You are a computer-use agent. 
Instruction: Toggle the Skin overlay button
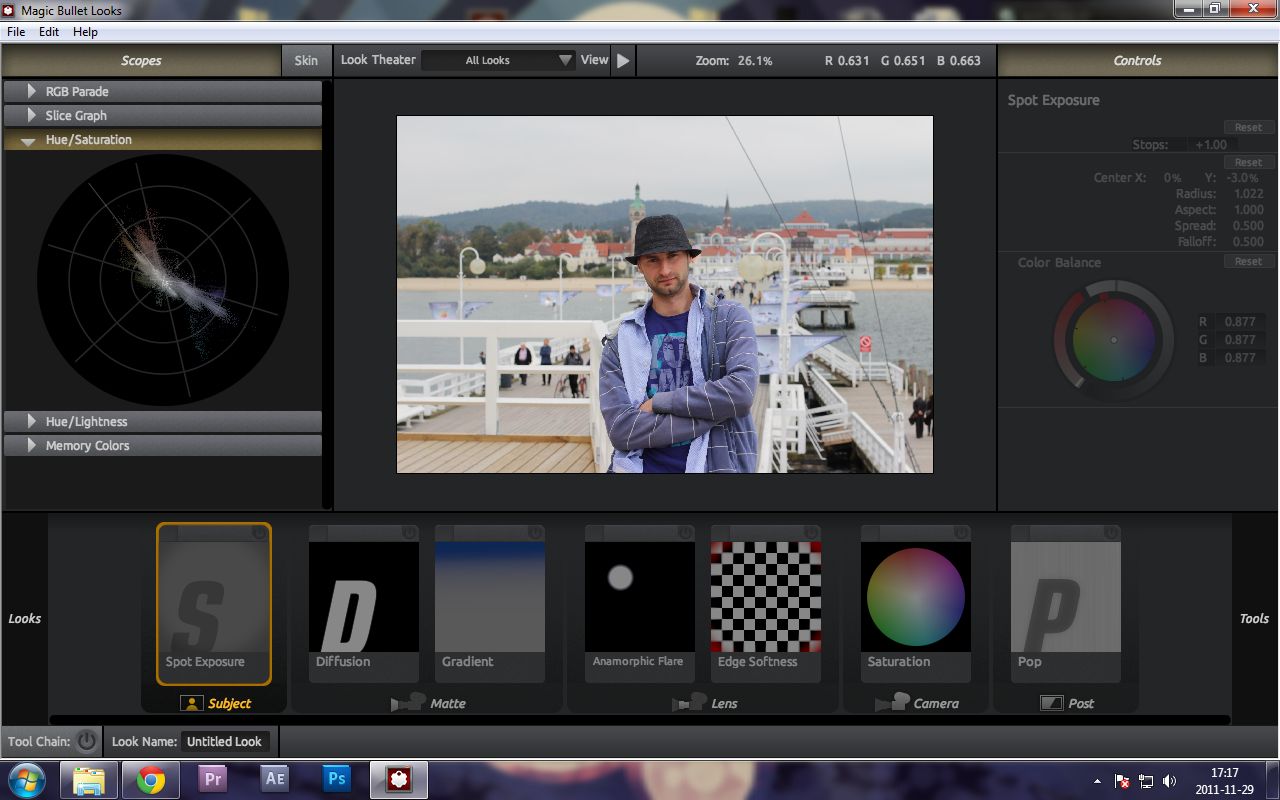(x=306, y=60)
